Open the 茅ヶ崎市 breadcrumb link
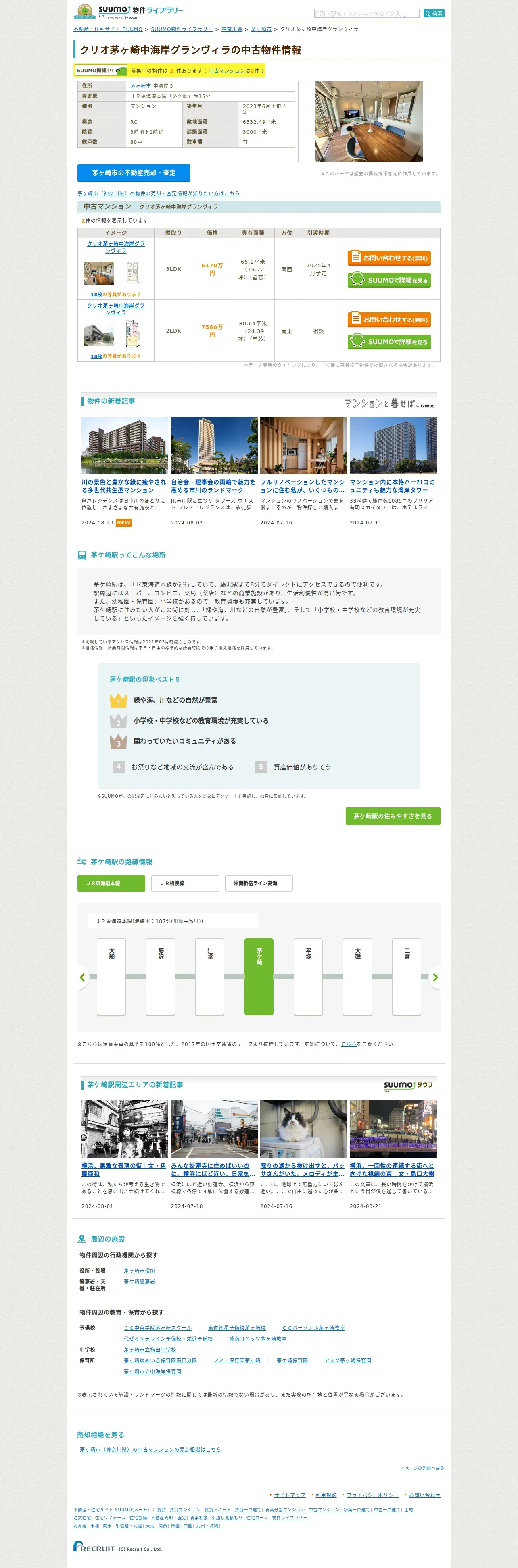 [261, 29]
